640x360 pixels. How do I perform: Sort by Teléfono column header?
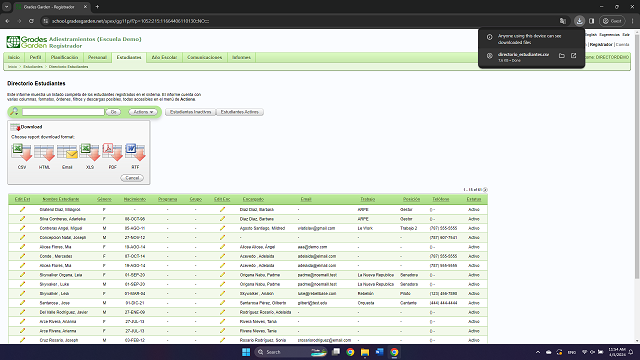(x=441, y=199)
